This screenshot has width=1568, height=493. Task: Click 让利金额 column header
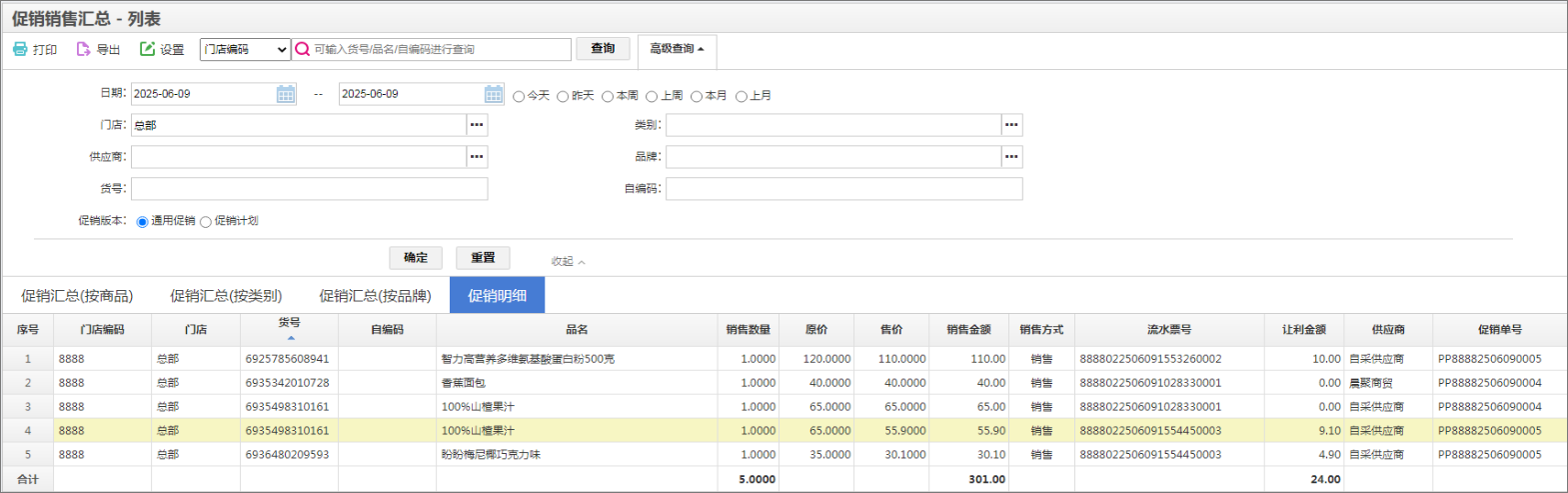click(1303, 330)
